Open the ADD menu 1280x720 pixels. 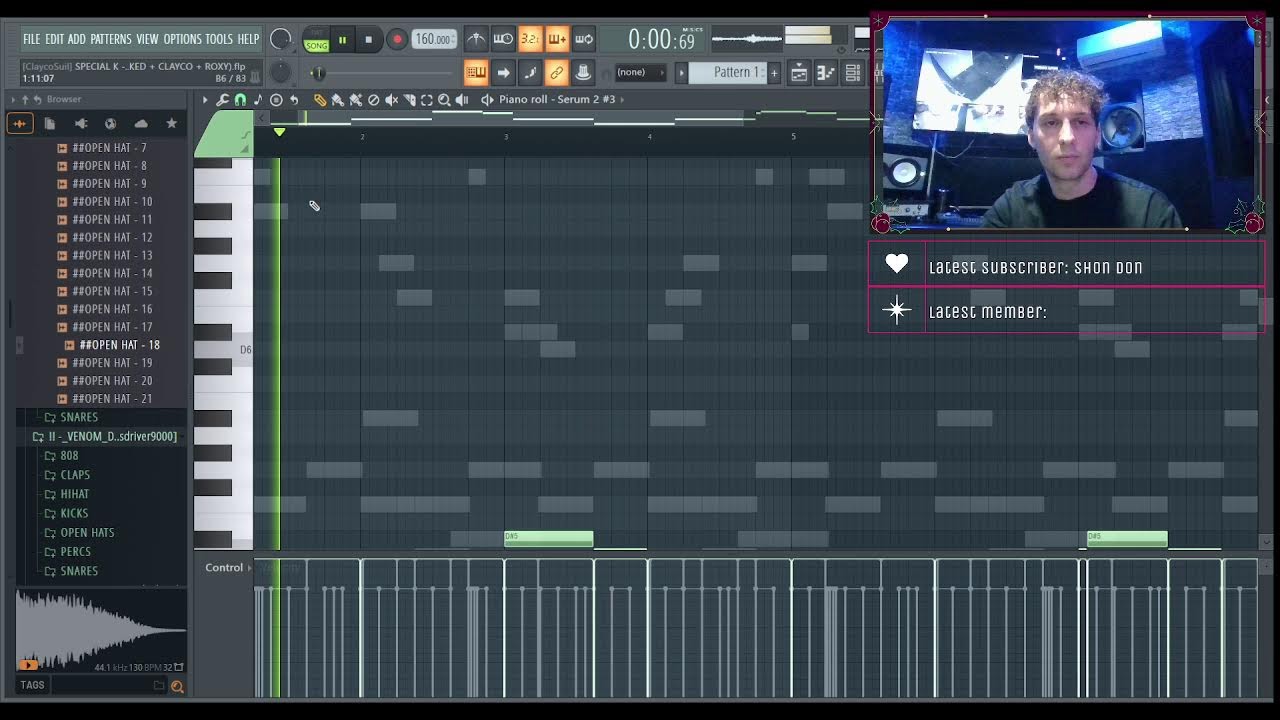77,39
